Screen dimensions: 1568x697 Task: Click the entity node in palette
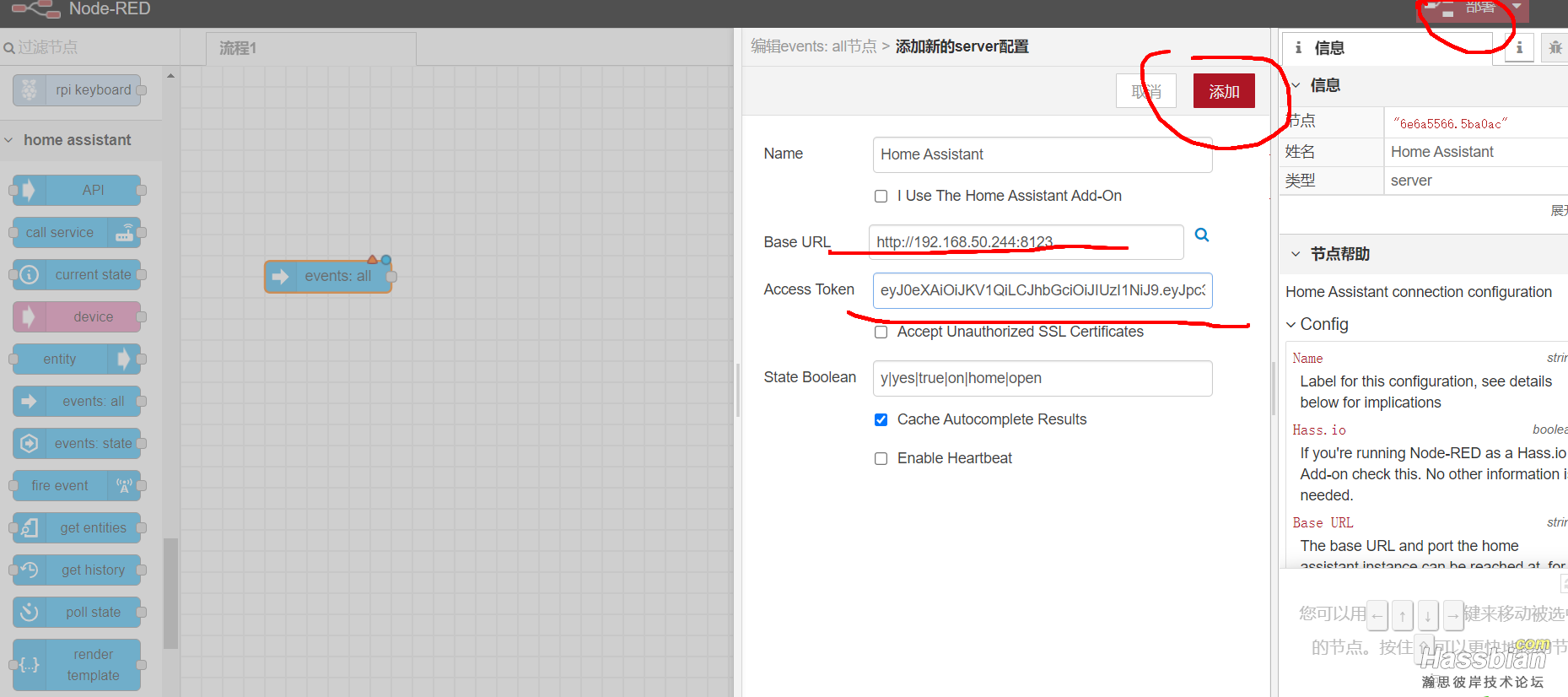(78, 359)
